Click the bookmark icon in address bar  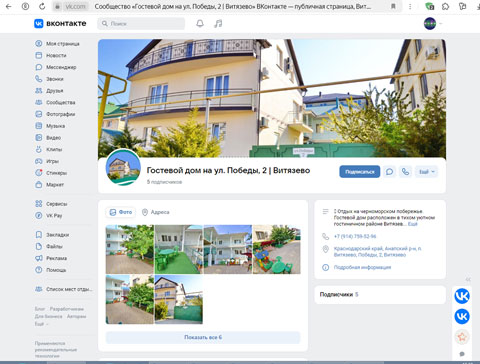pos(393,6)
